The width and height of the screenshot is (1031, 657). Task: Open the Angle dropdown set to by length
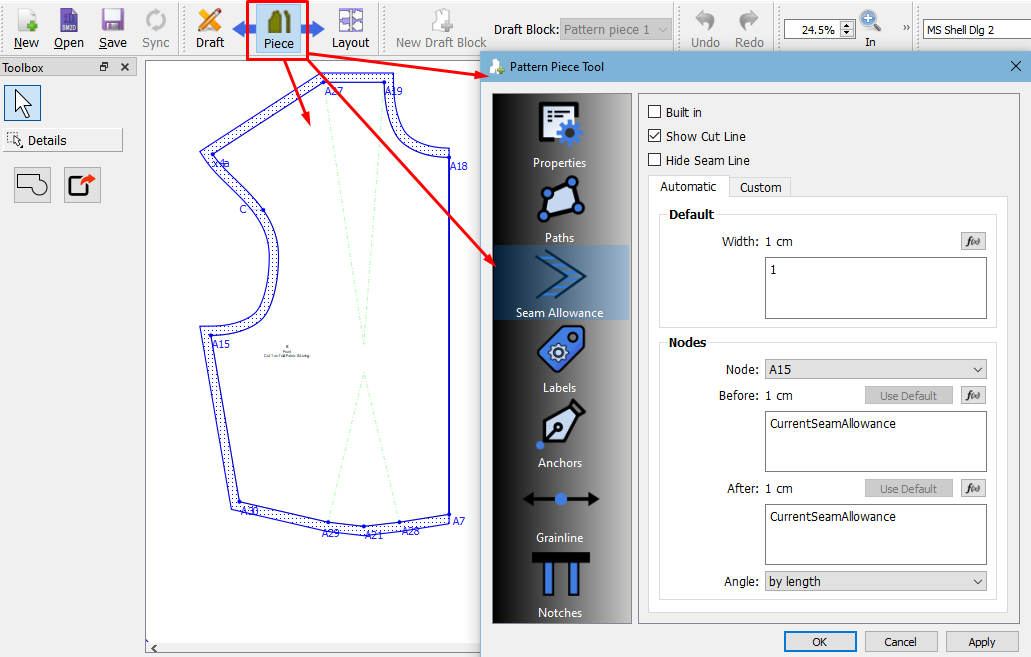pos(875,581)
